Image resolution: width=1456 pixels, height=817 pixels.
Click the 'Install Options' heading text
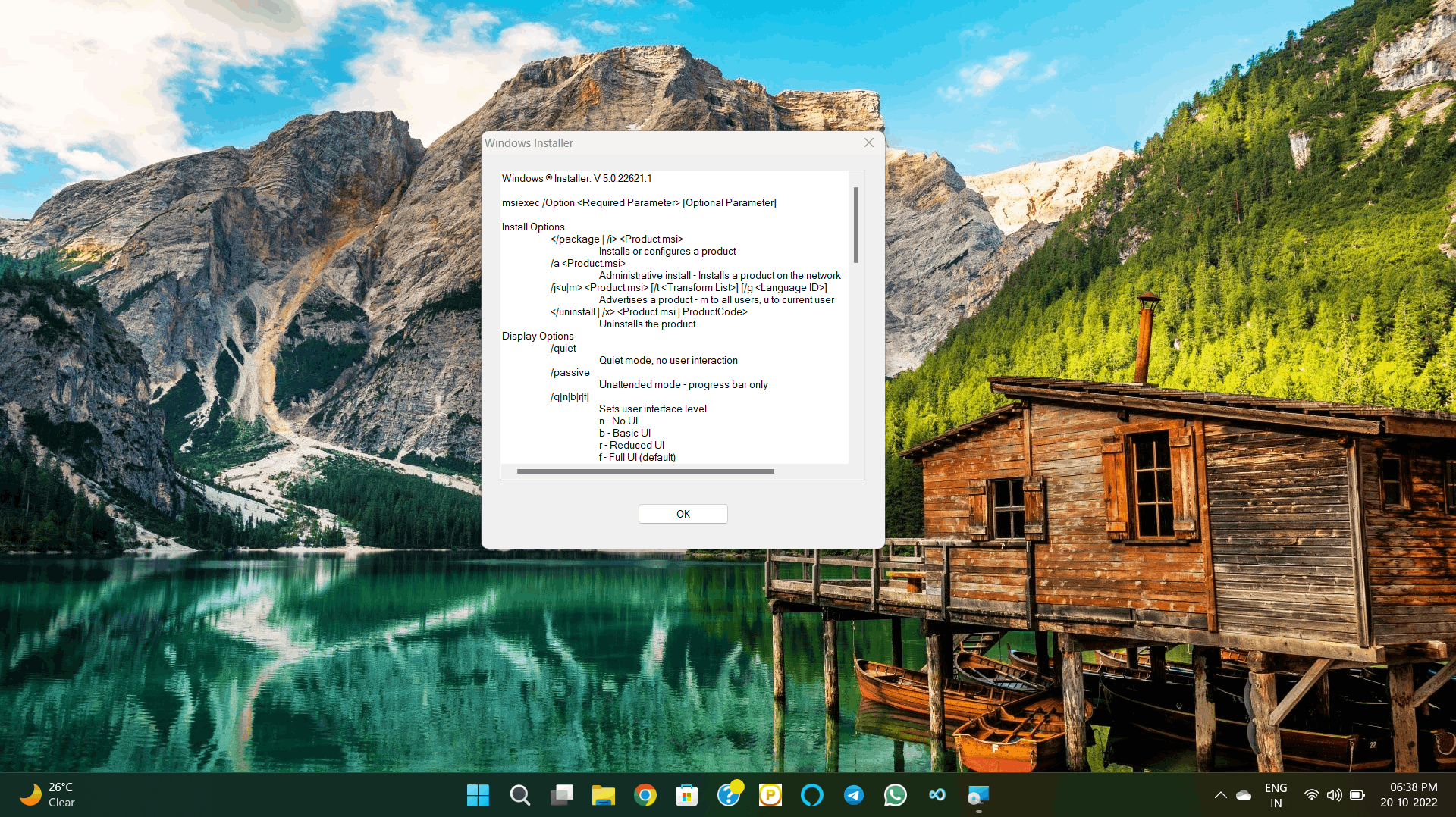click(x=533, y=227)
